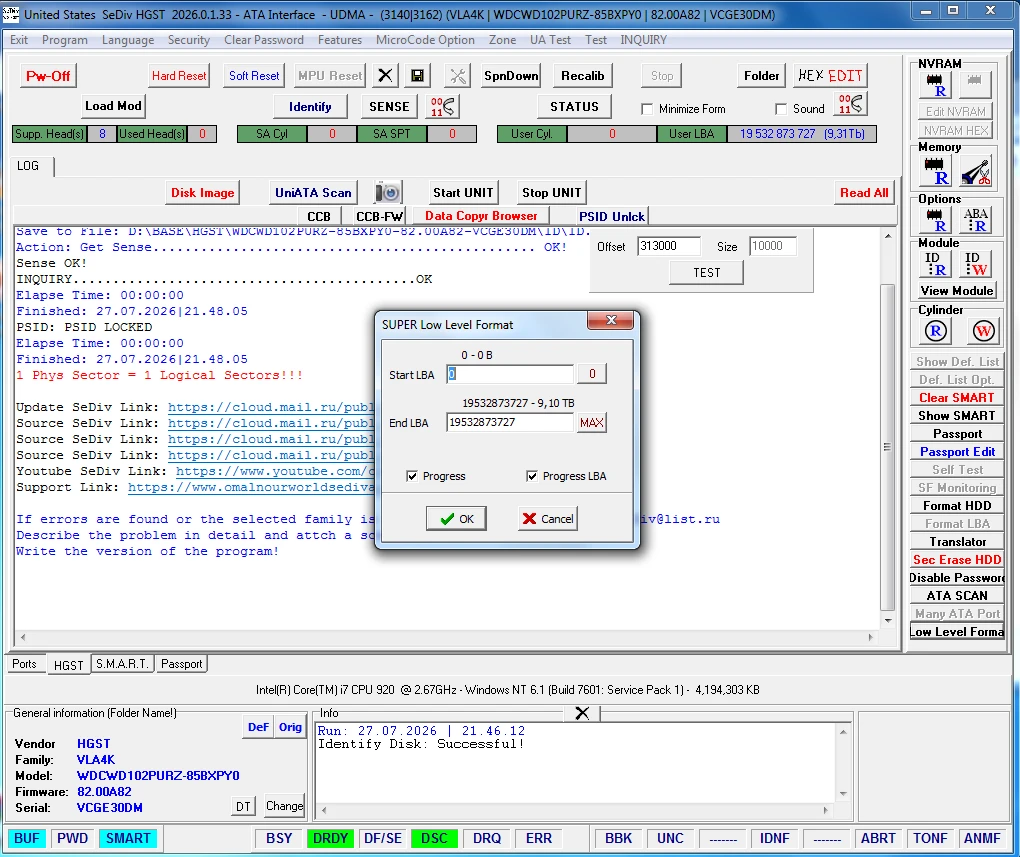The image size is (1020, 857).
Task: Click the Module ID write icon
Action: point(975,264)
